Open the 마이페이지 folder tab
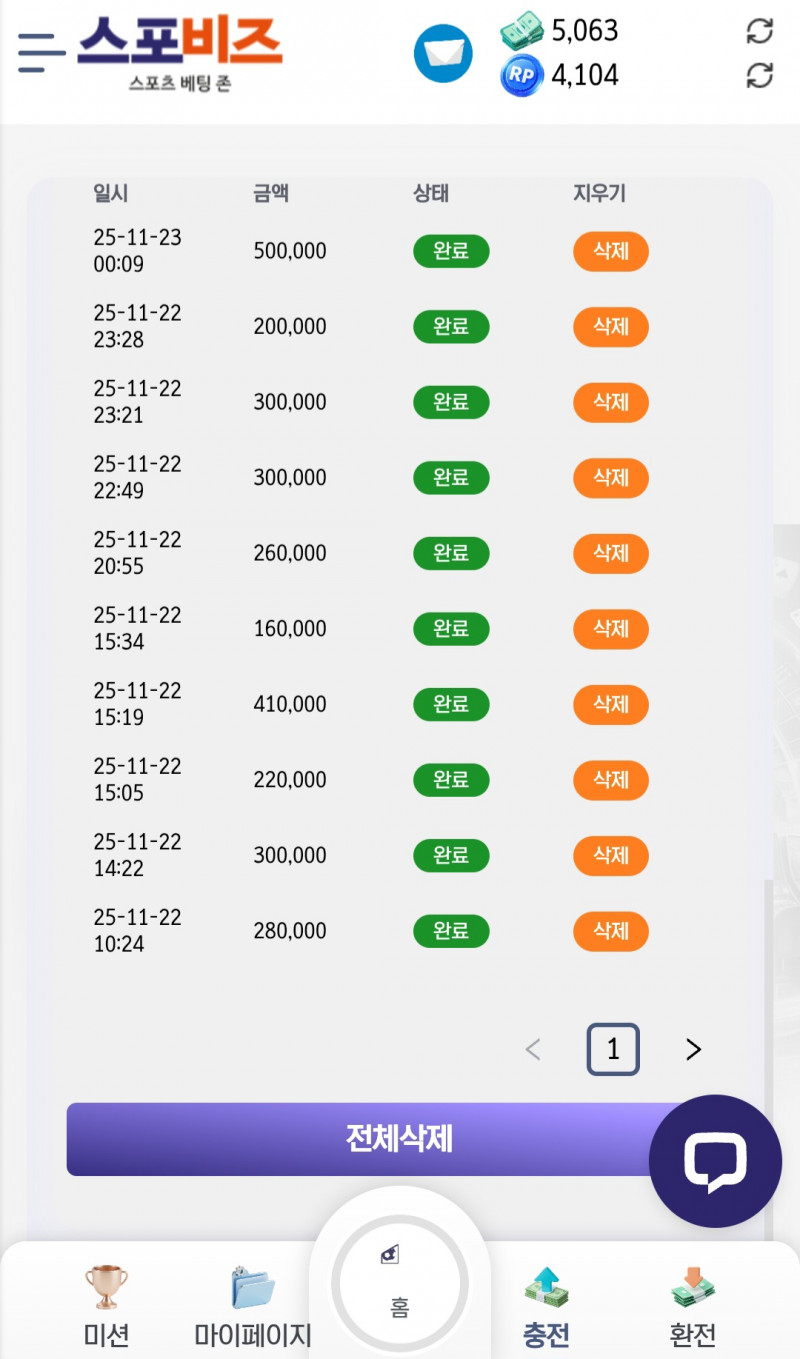 click(253, 1303)
